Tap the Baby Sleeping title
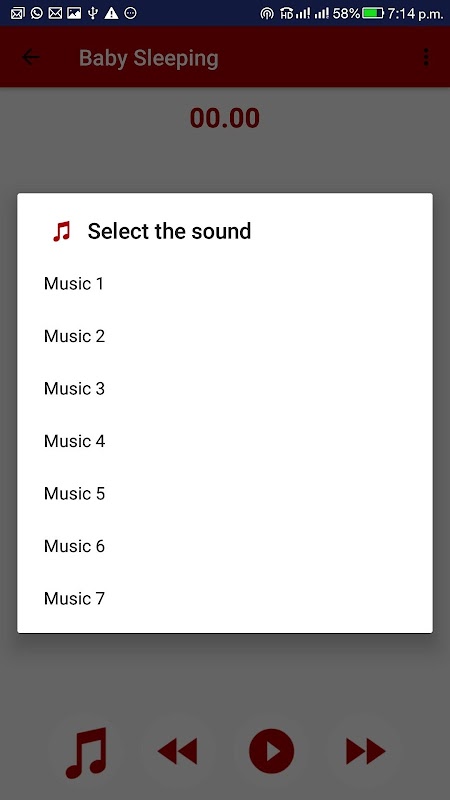This screenshot has width=450, height=800. pos(148,58)
